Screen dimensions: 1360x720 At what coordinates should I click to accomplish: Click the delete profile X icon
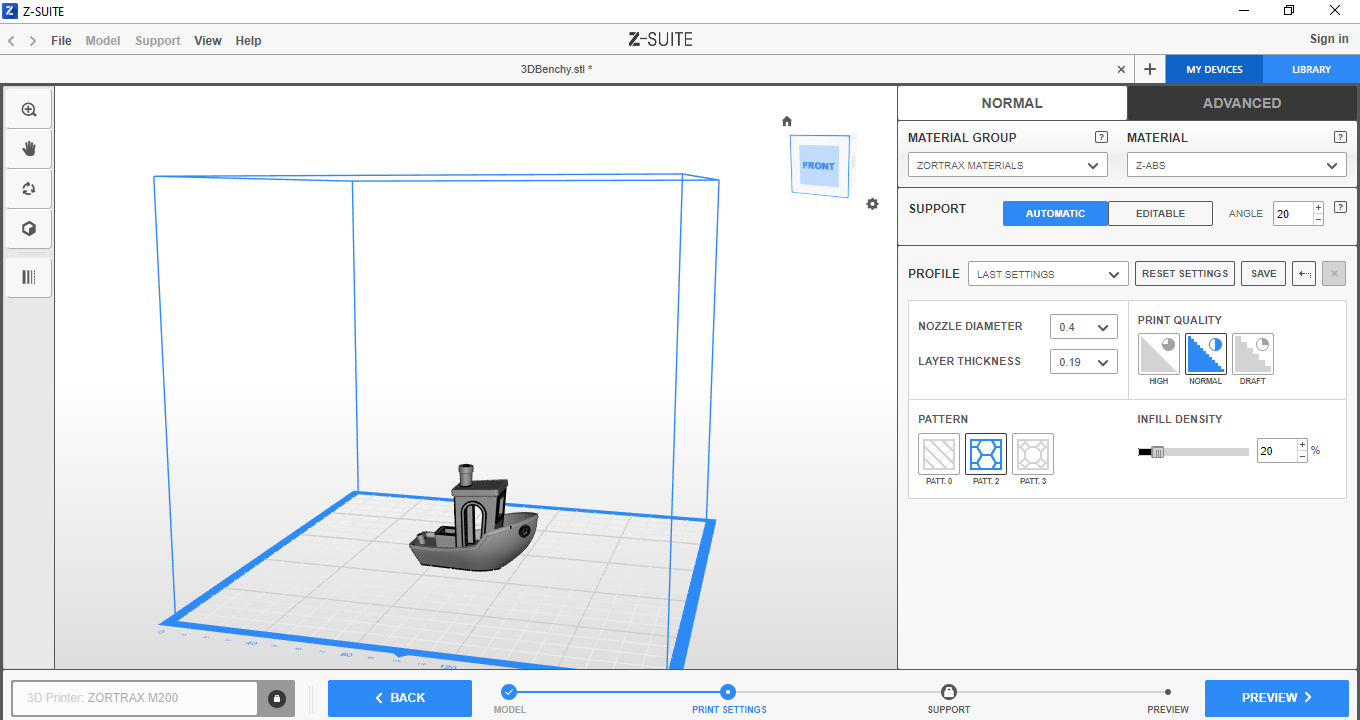click(x=1334, y=274)
